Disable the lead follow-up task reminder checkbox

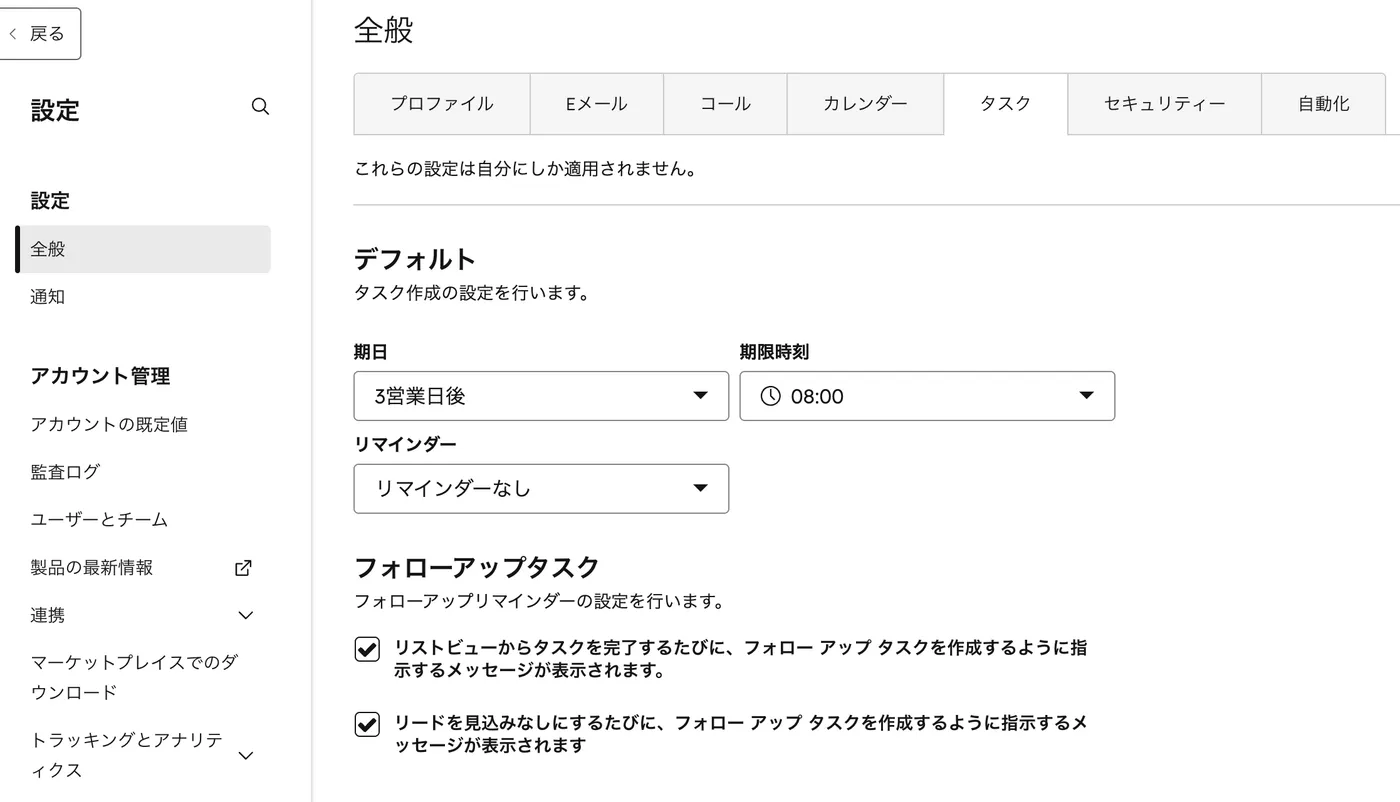click(x=366, y=723)
